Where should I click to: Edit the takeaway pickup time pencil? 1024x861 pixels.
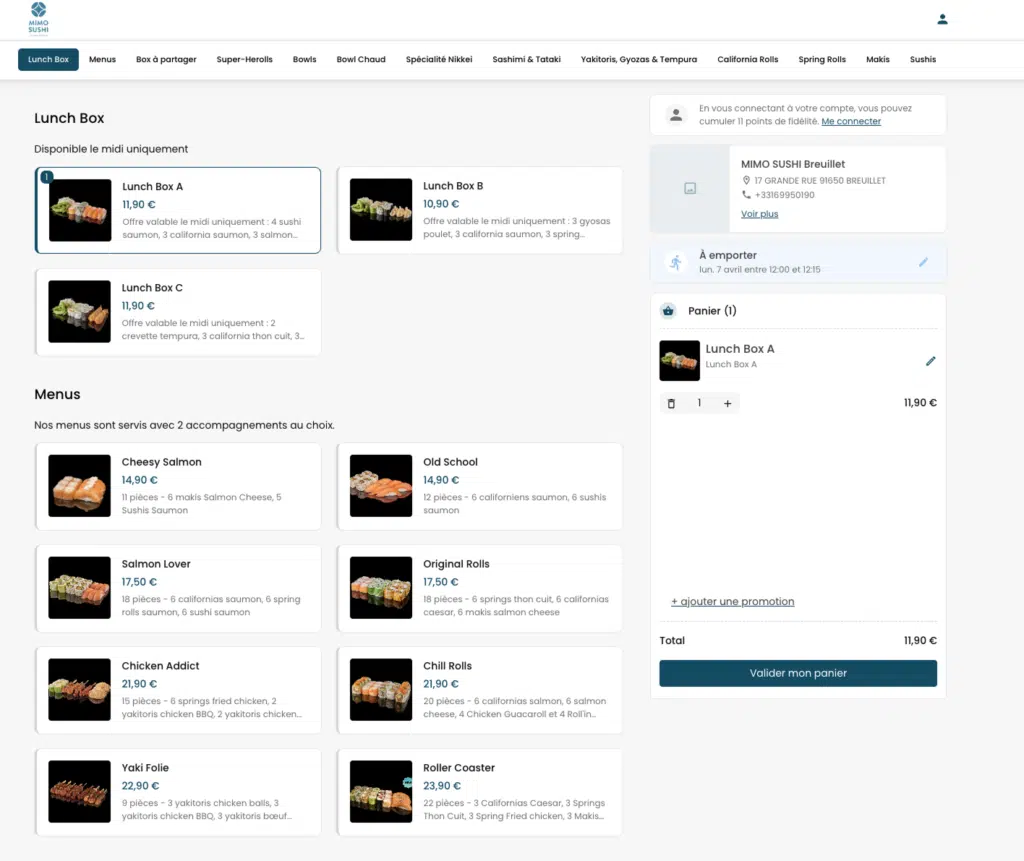(x=923, y=262)
